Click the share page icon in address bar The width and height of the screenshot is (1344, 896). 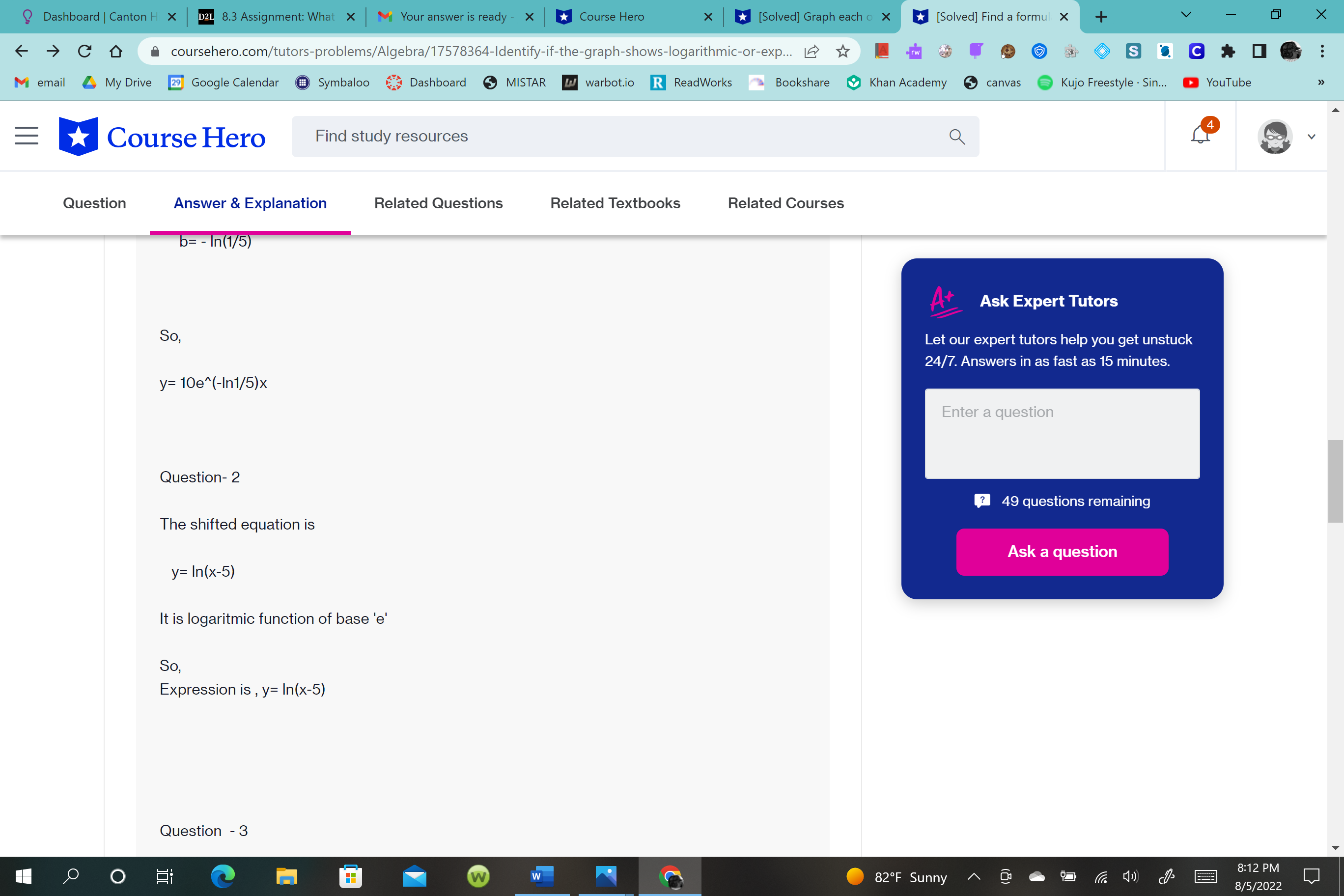click(x=811, y=52)
